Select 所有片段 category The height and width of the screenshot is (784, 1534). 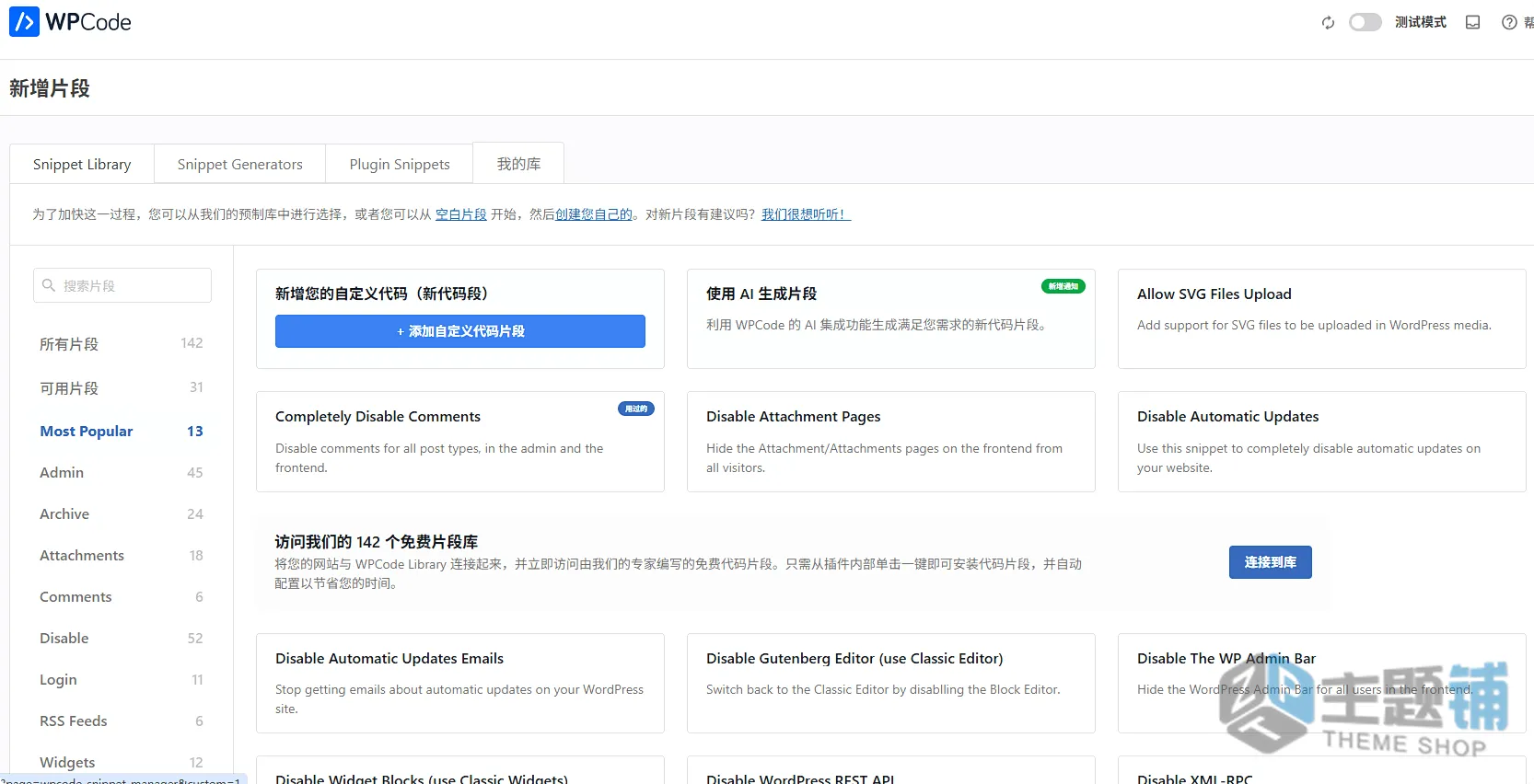click(x=122, y=343)
